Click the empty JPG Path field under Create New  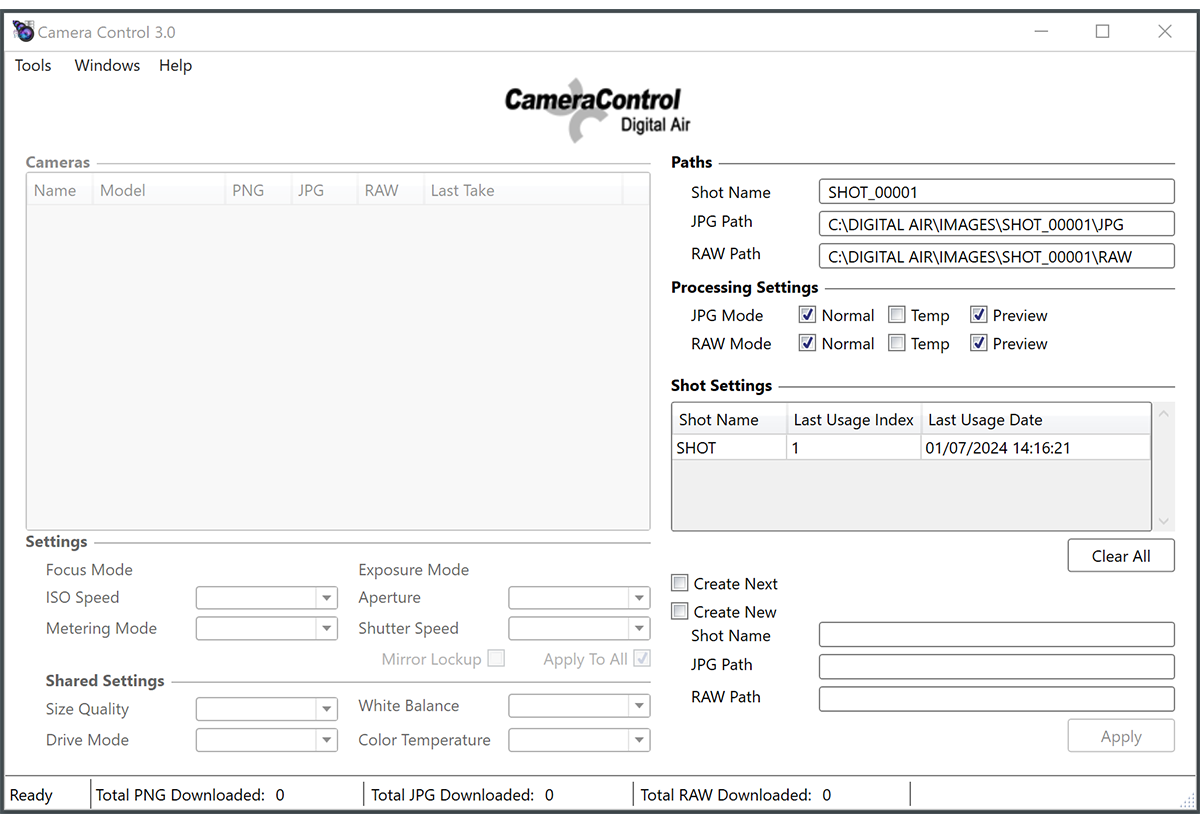(x=997, y=667)
